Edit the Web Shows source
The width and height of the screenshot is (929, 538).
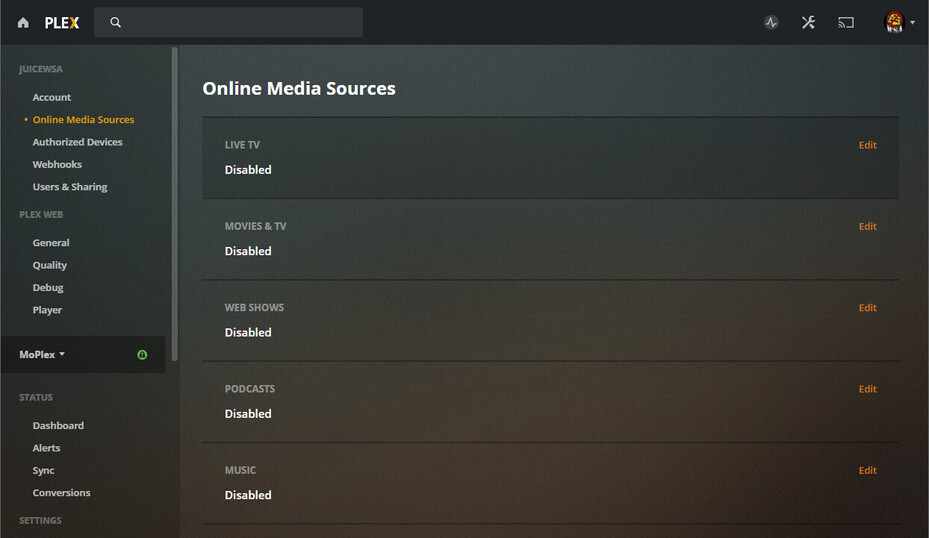pos(867,308)
